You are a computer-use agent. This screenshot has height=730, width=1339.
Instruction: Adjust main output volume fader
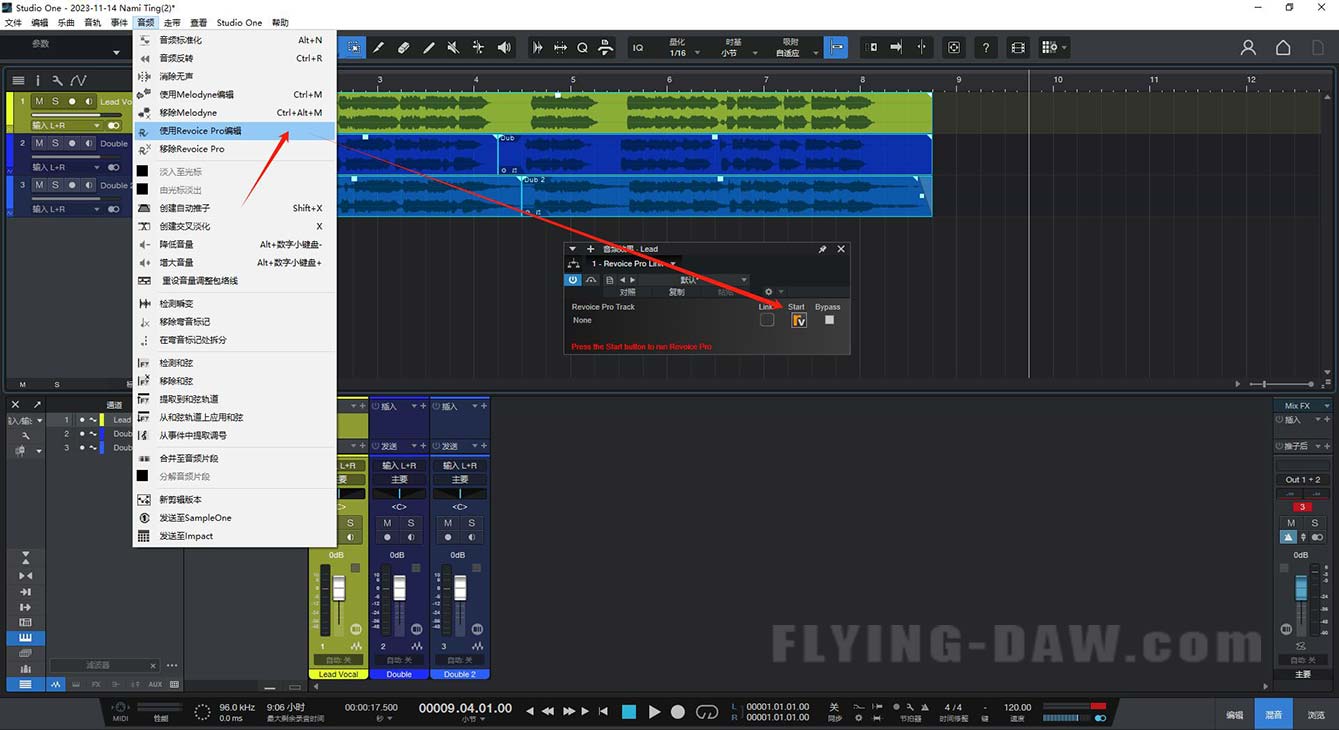[1301, 587]
